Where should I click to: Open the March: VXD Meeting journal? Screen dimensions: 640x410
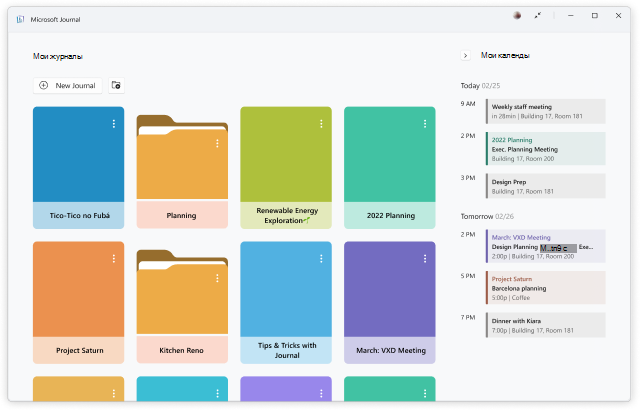[x=390, y=300]
